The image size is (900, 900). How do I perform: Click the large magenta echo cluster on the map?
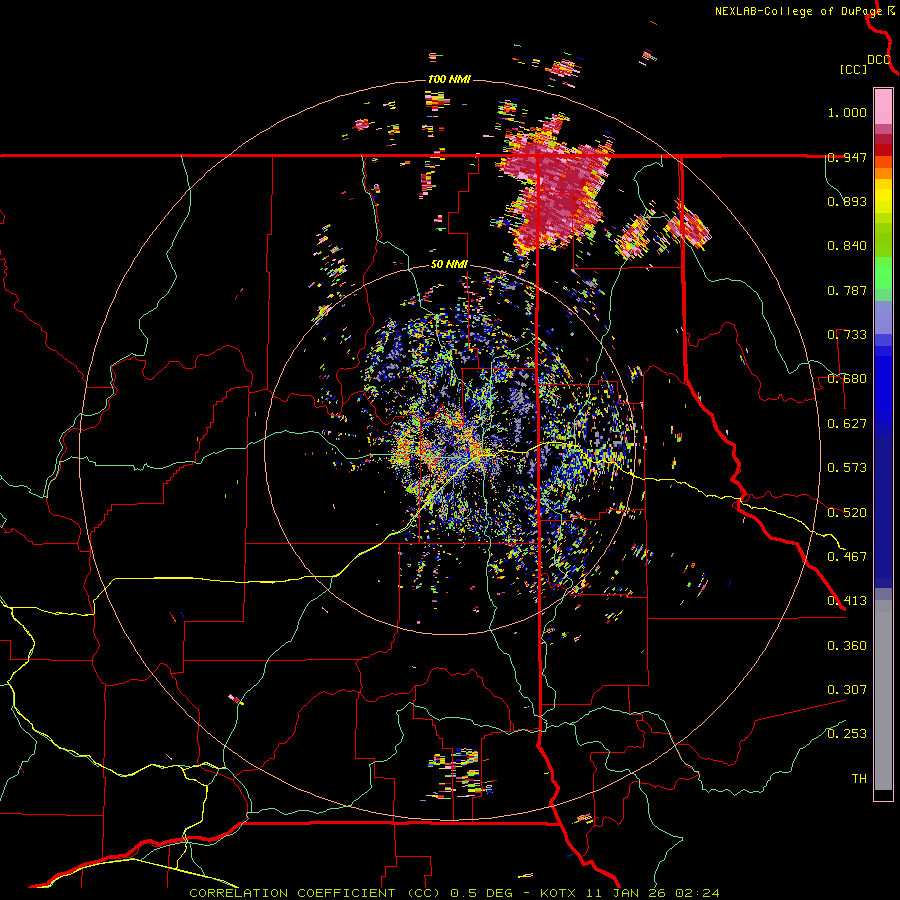[554, 187]
